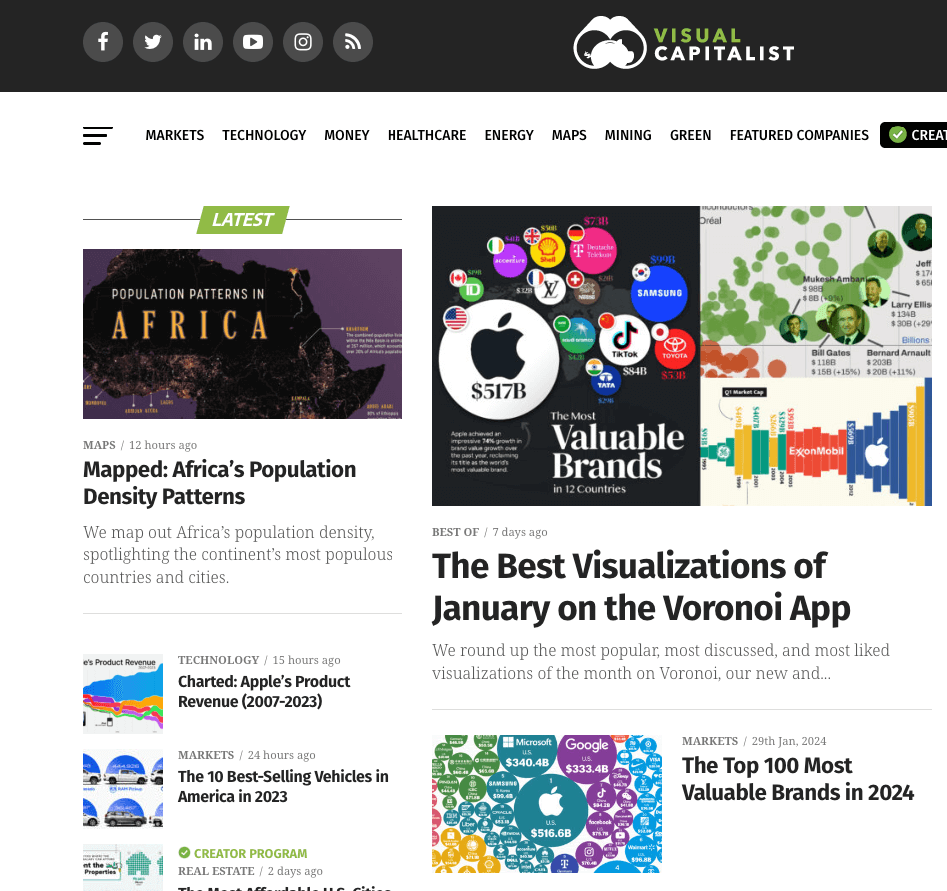This screenshot has height=891, width=947.
Task: Open the Healthcare navigation item
Action: (427, 135)
